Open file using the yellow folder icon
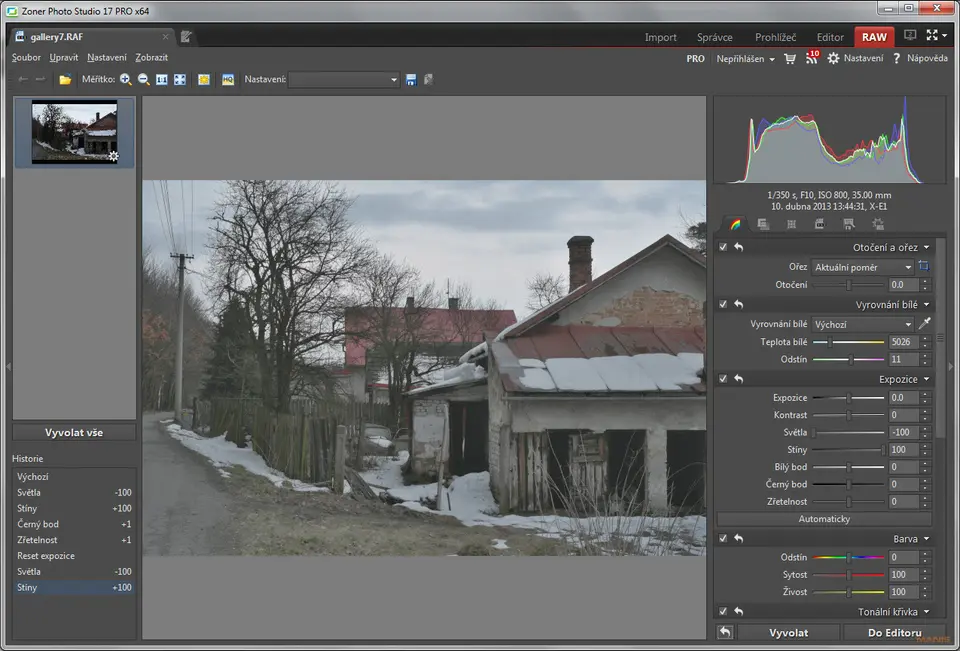The height and width of the screenshot is (651, 960). tap(65, 79)
